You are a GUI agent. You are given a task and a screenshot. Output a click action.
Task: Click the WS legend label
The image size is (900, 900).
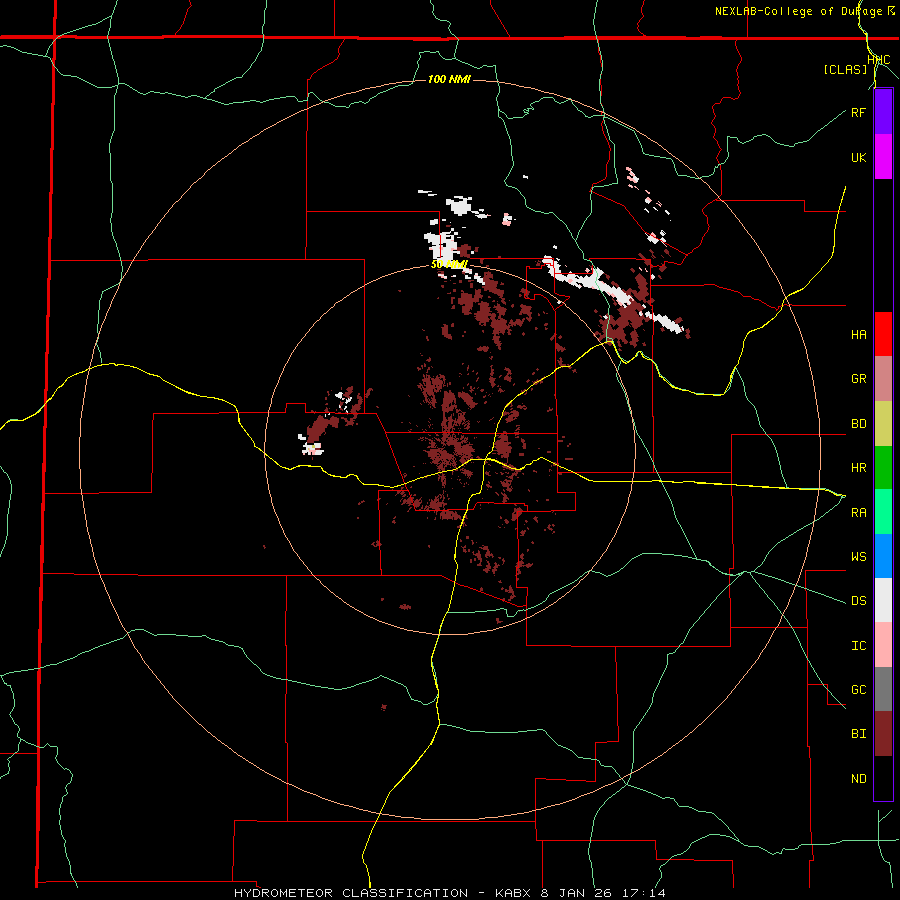click(858, 557)
